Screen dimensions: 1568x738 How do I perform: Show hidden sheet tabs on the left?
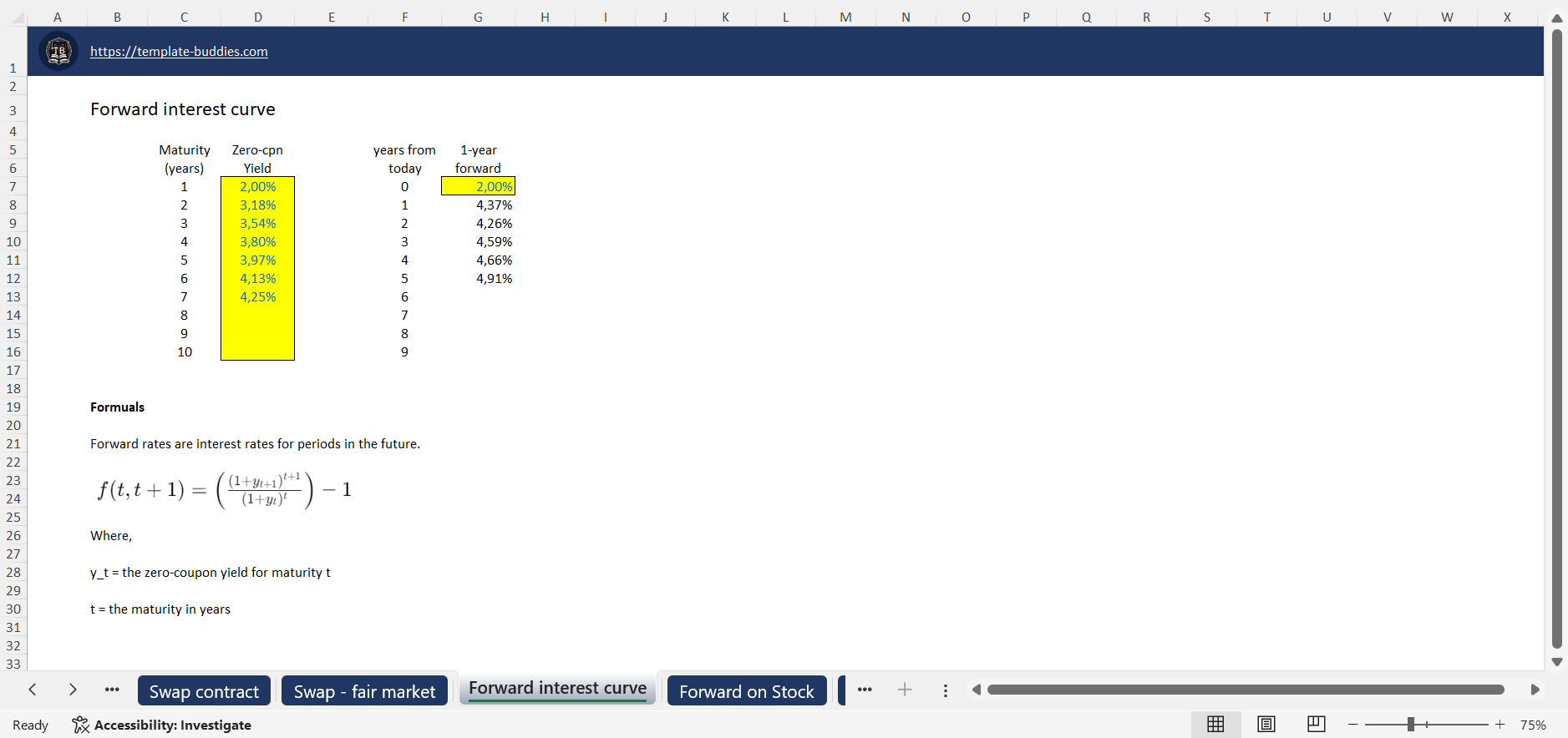[112, 690]
